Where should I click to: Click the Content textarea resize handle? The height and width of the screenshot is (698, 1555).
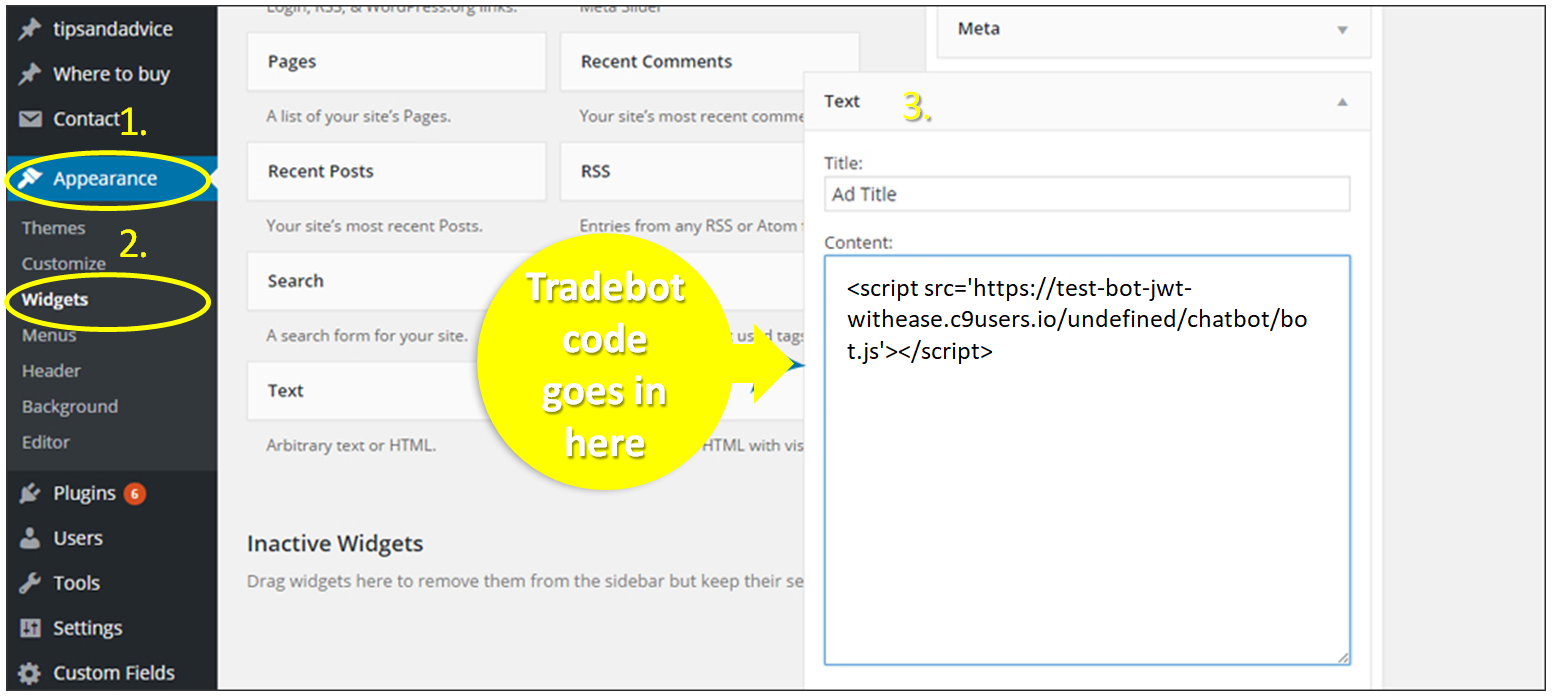click(x=1342, y=657)
